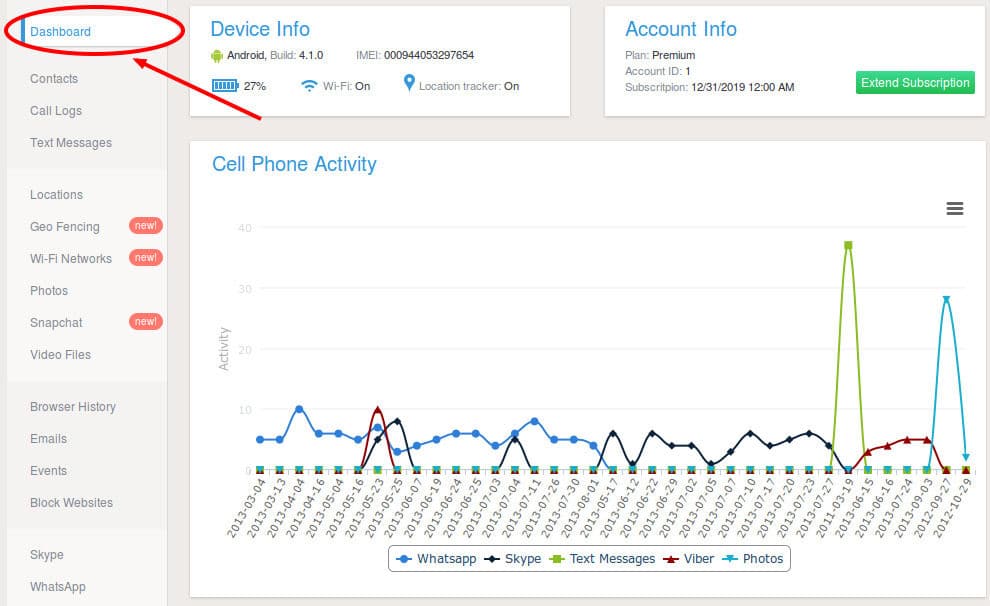This screenshot has height=606, width=990.
Task: Go to Call Logs
Action: pyautogui.click(x=56, y=110)
